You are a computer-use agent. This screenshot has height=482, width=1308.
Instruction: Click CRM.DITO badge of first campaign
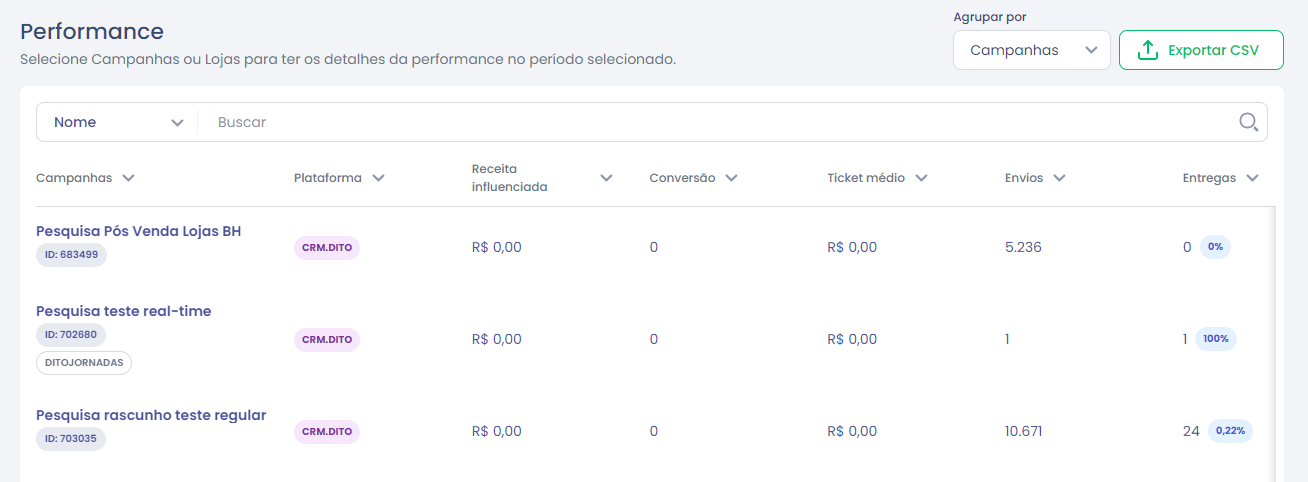327,247
